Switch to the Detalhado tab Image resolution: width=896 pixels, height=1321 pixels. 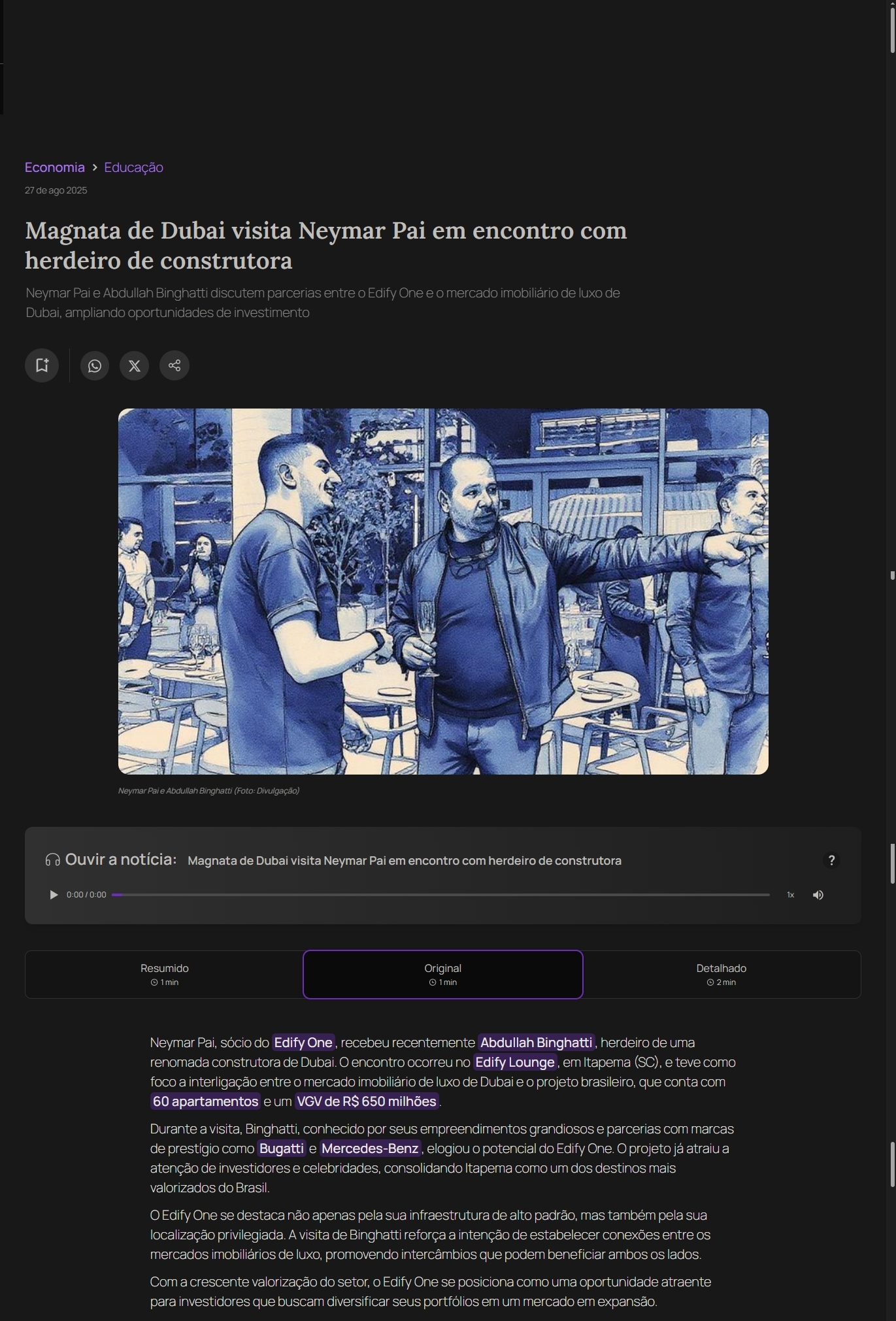pyautogui.click(x=721, y=974)
